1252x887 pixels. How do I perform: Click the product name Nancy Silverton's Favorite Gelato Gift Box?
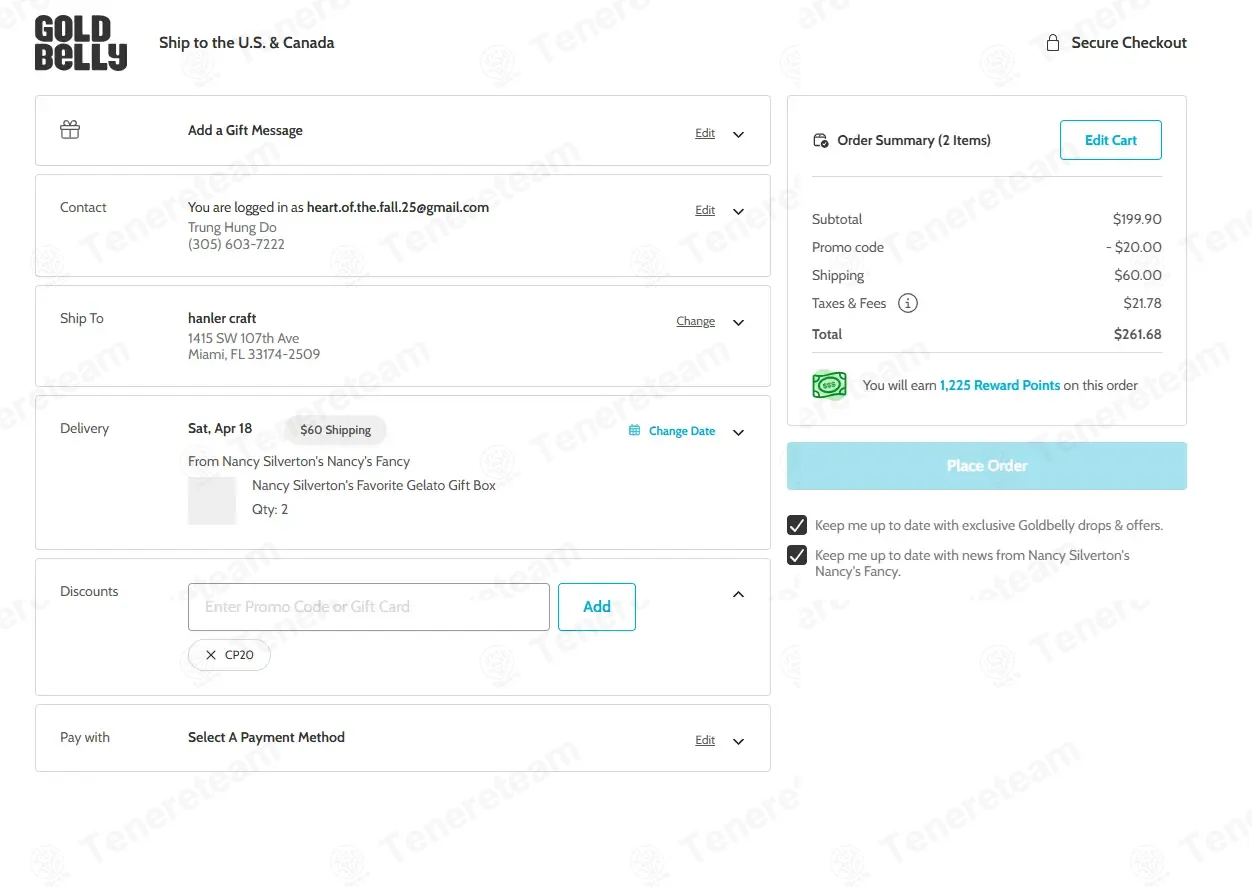point(374,485)
